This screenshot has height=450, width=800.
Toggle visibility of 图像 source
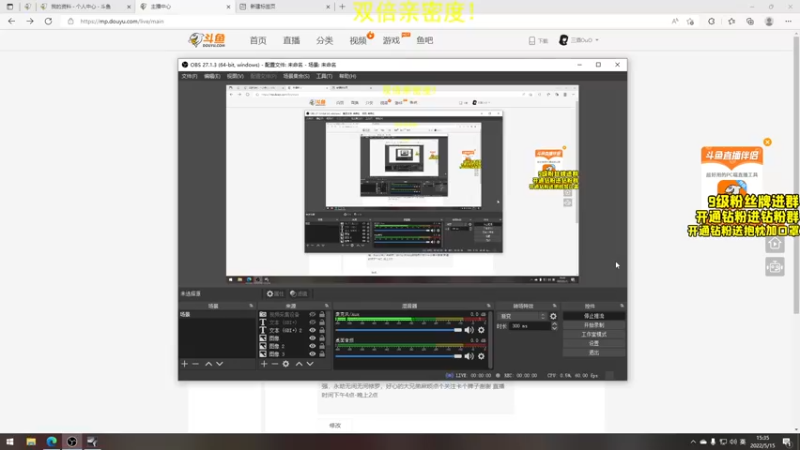point(312,338)
